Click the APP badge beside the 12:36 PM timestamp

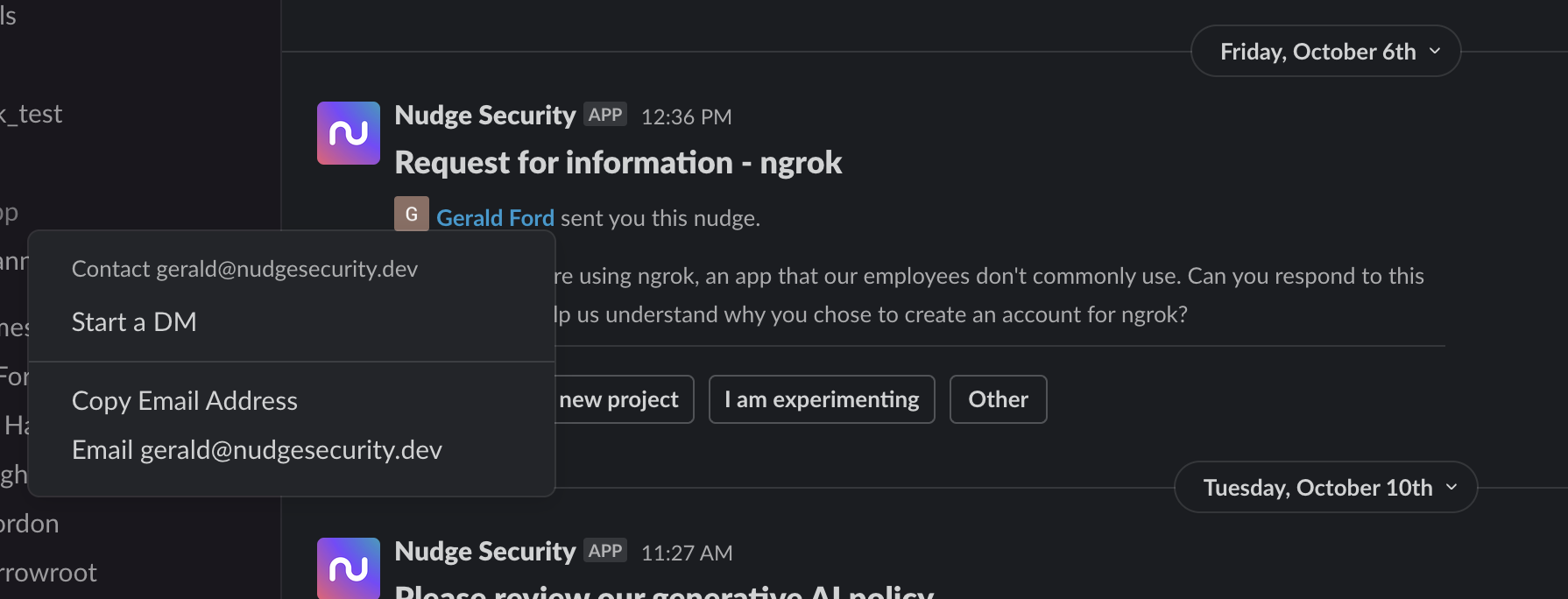click(x=605, y=115)
